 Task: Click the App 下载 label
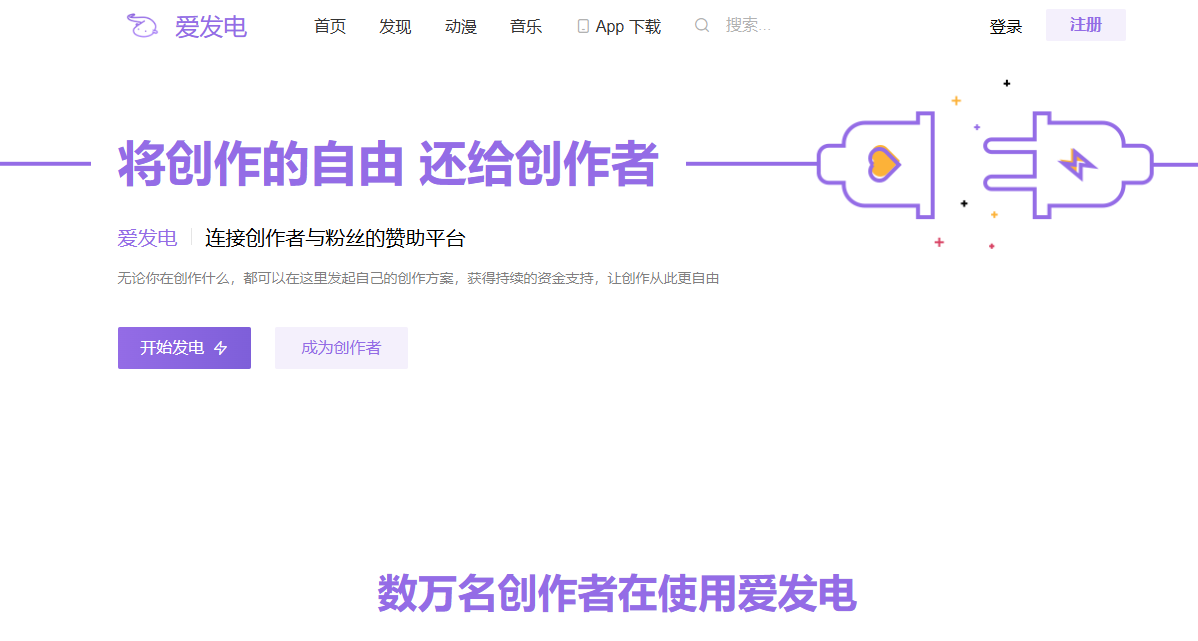628,26
